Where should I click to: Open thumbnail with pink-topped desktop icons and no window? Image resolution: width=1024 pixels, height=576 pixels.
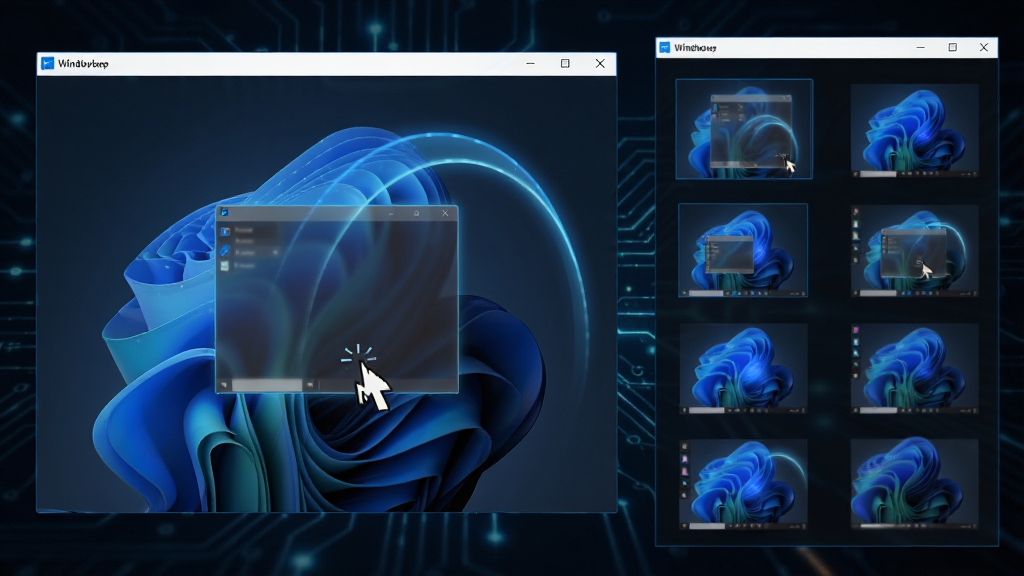[x=914, y=368]
